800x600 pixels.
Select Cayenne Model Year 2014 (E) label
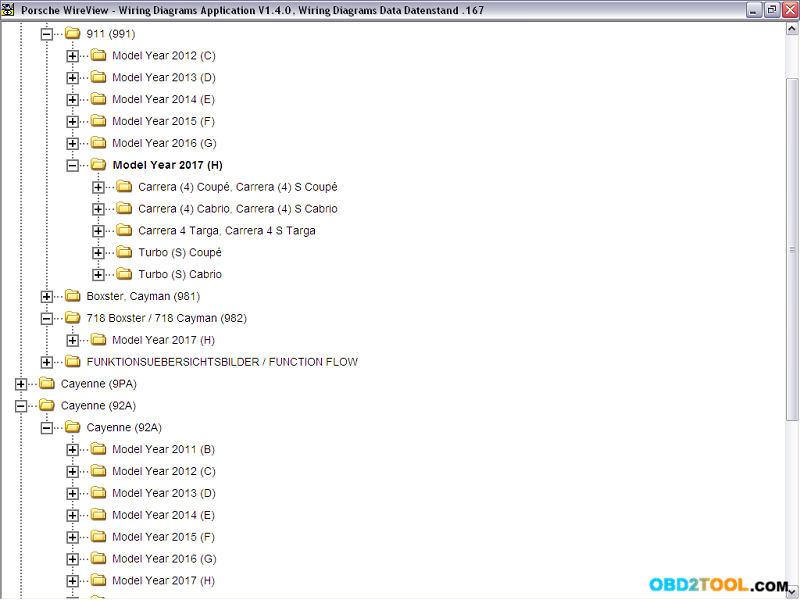click(x=163, y=516)
